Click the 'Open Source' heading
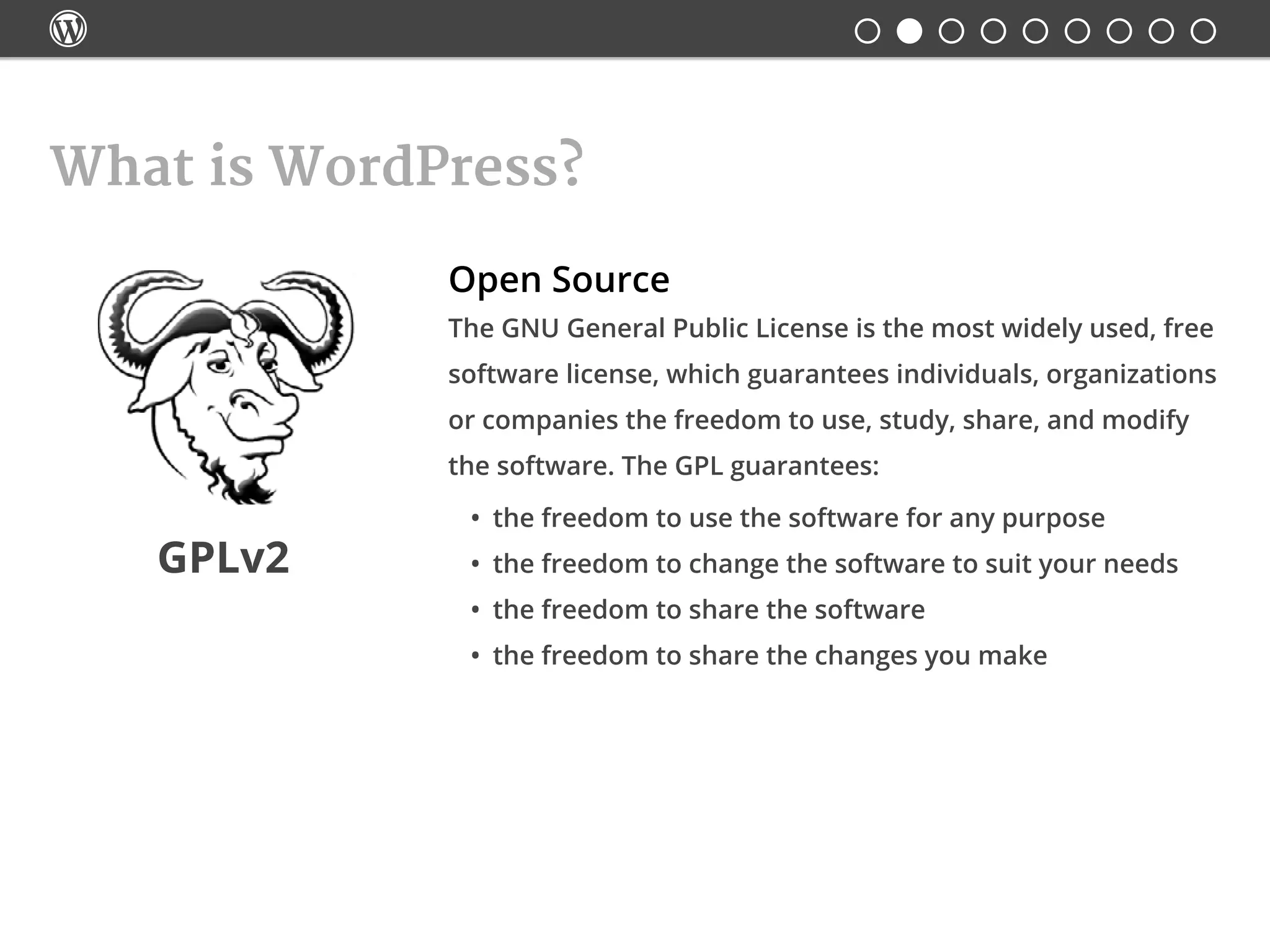This screenshot has width=1270, height=952. [559, 280]
